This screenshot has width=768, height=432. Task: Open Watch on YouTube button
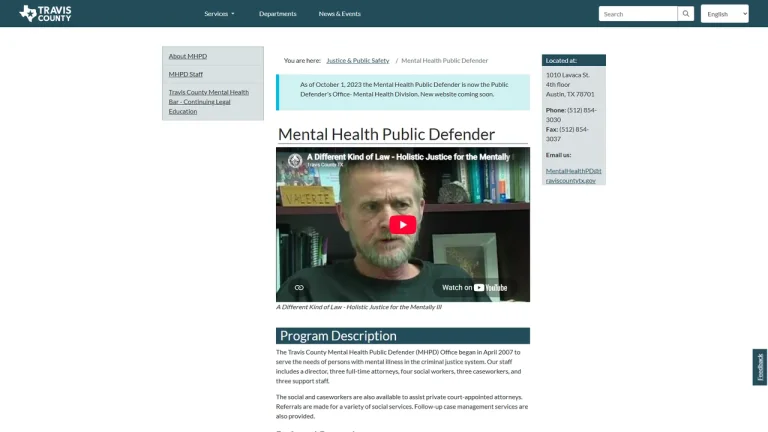point(474,288)
